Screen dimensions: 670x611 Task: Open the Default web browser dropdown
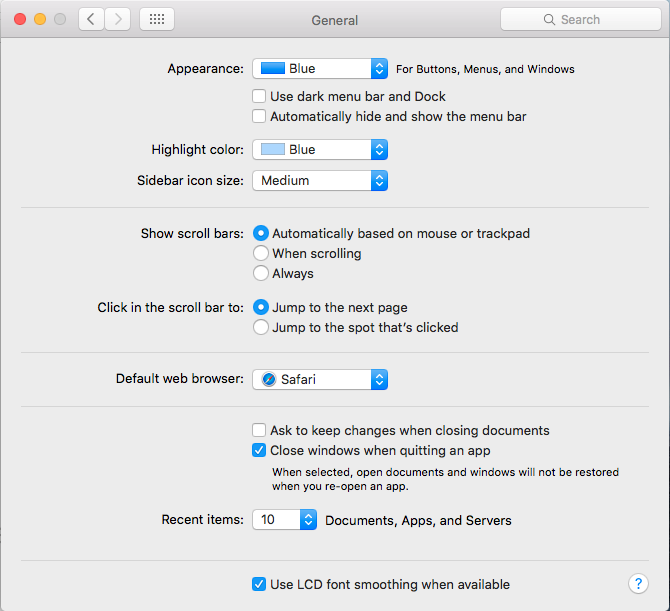319,380
